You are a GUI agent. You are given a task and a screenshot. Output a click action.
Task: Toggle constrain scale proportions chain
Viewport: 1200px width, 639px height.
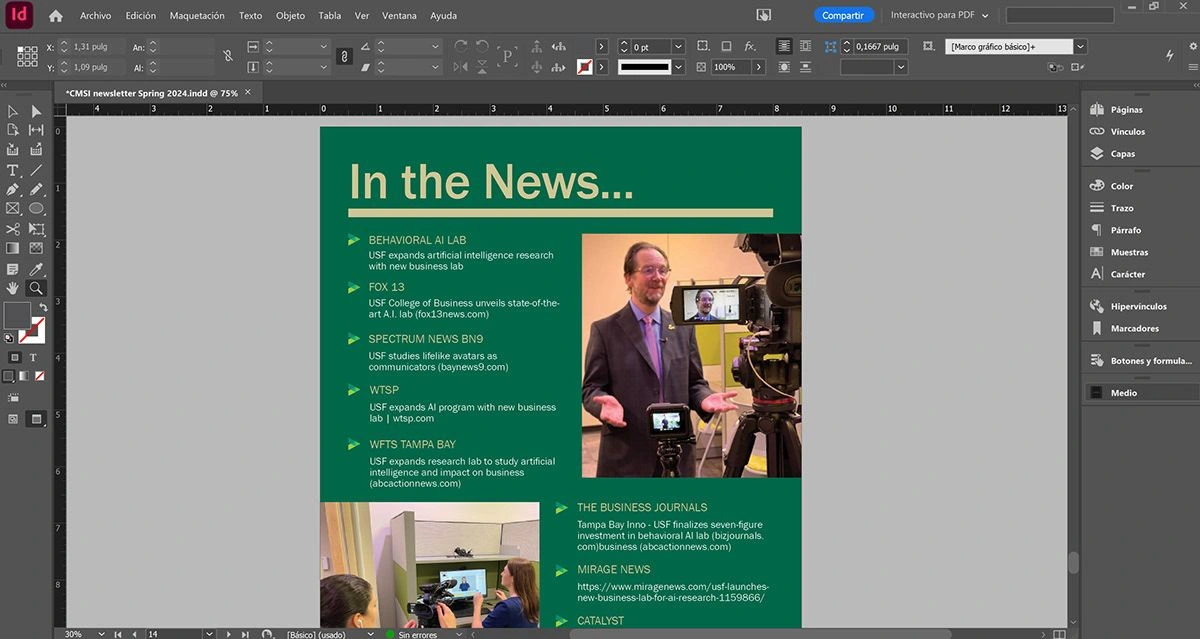tap(344, 56)
